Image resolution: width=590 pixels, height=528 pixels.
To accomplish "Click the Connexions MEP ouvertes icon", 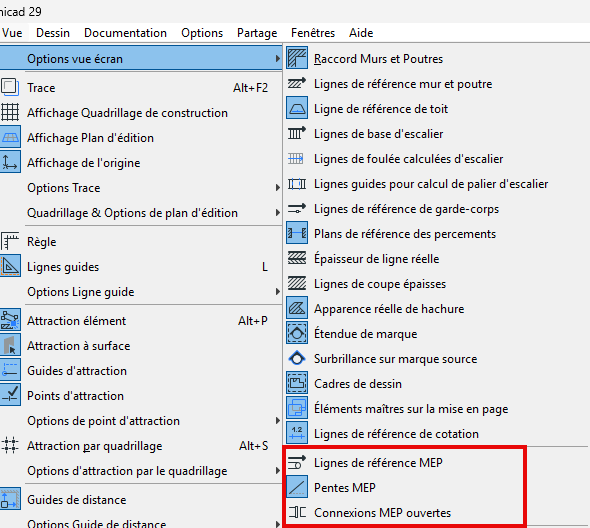I will pyautogui.click(x=297, y=512).
